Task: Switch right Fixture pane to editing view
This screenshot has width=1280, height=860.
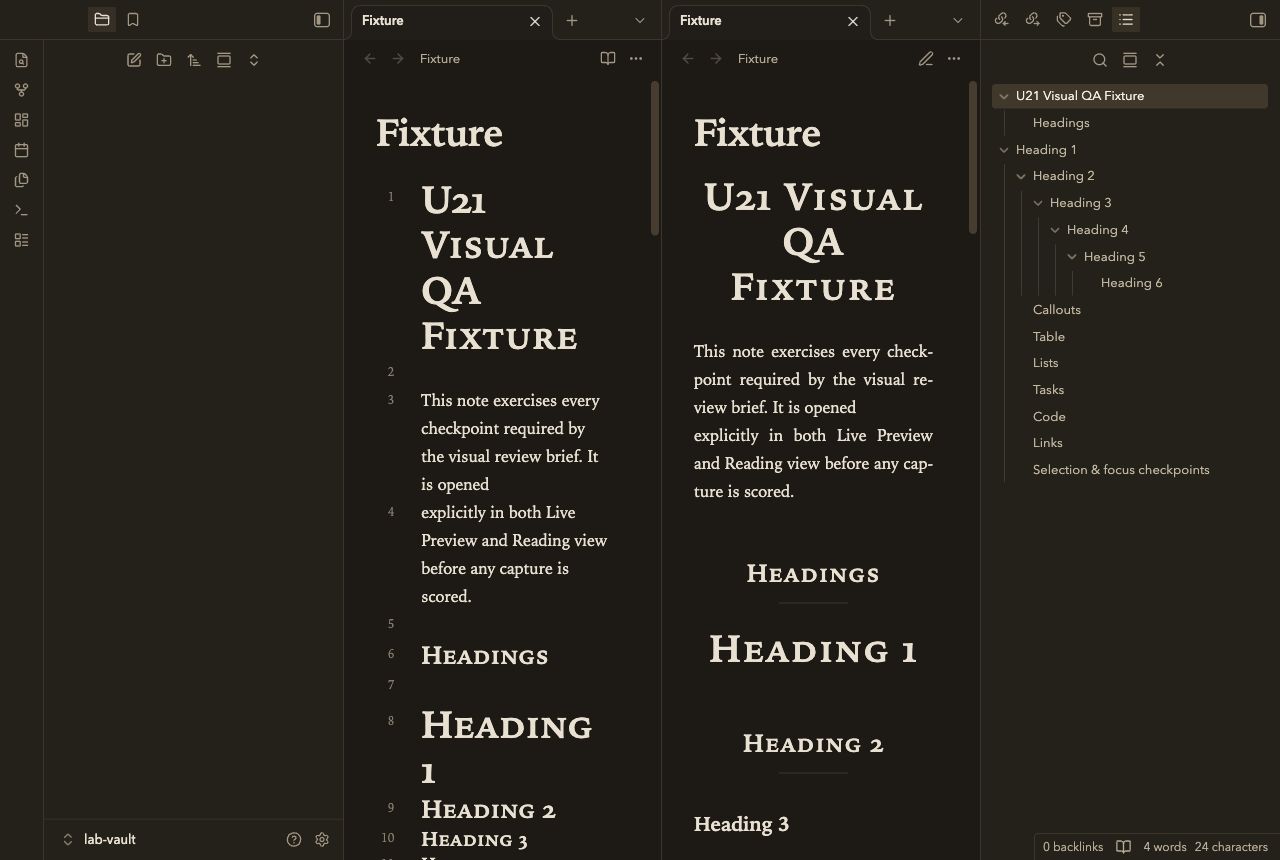Action: (926, 59)
